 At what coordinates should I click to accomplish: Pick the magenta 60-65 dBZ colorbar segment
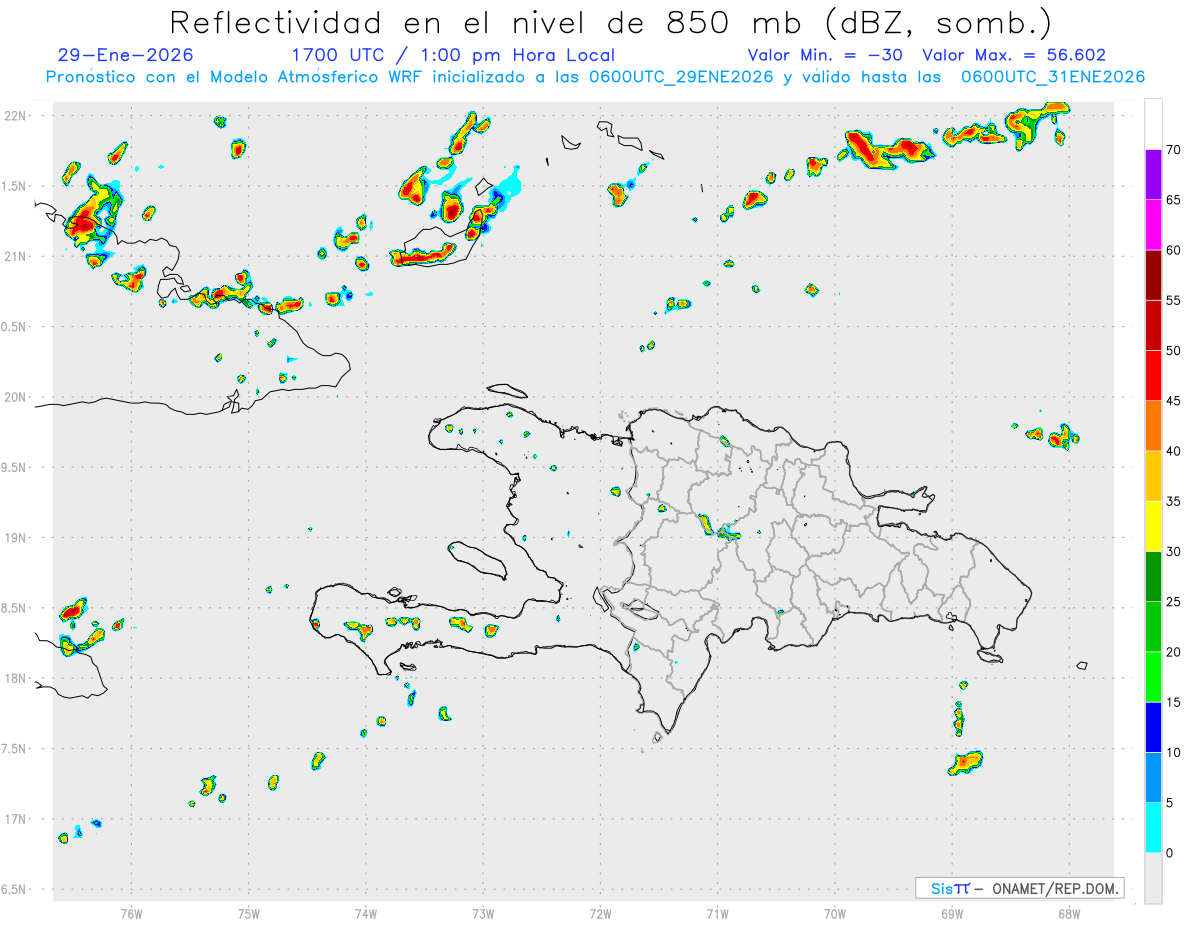point(1153,225)
